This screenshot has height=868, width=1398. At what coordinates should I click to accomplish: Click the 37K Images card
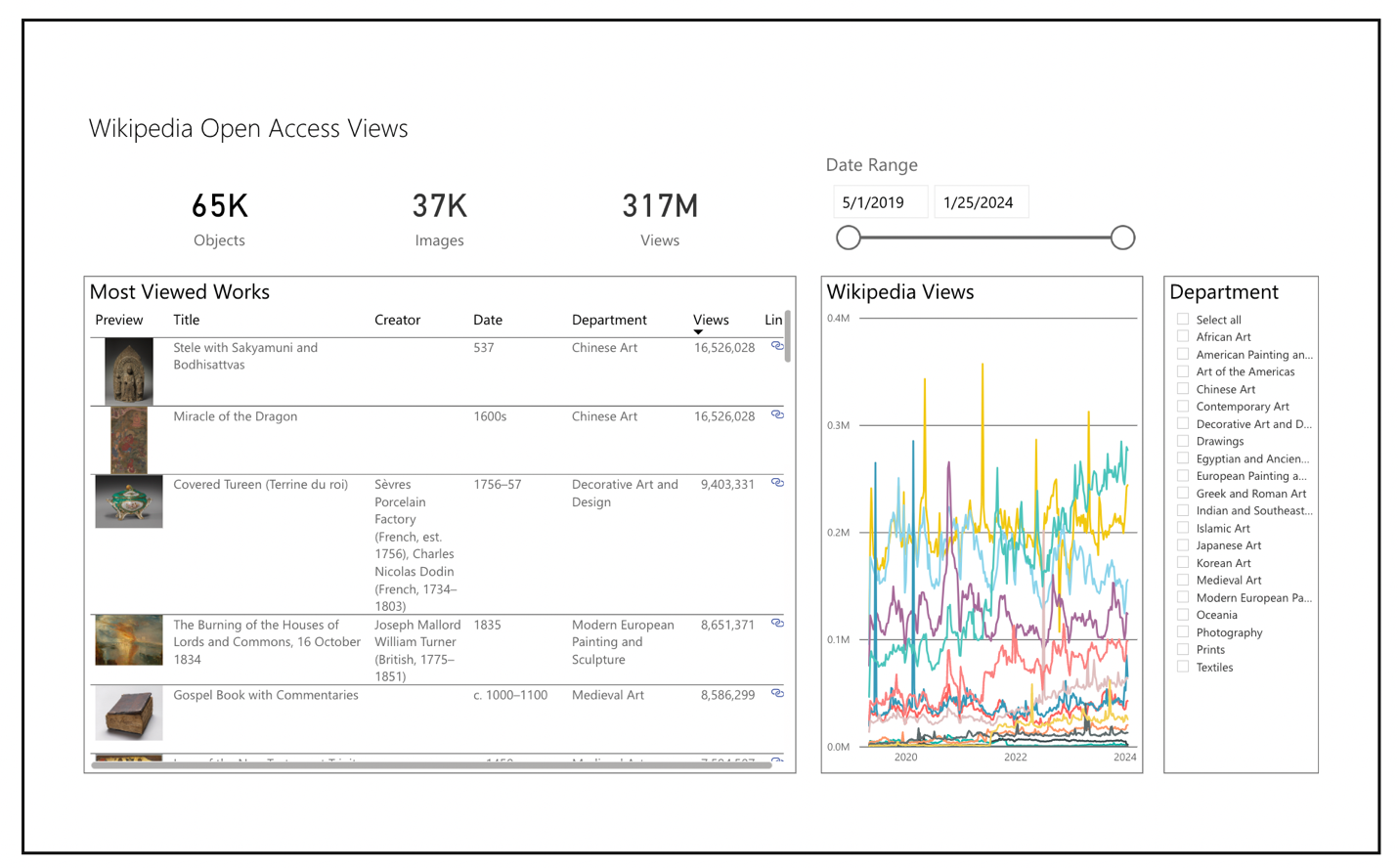coord(439,218)
